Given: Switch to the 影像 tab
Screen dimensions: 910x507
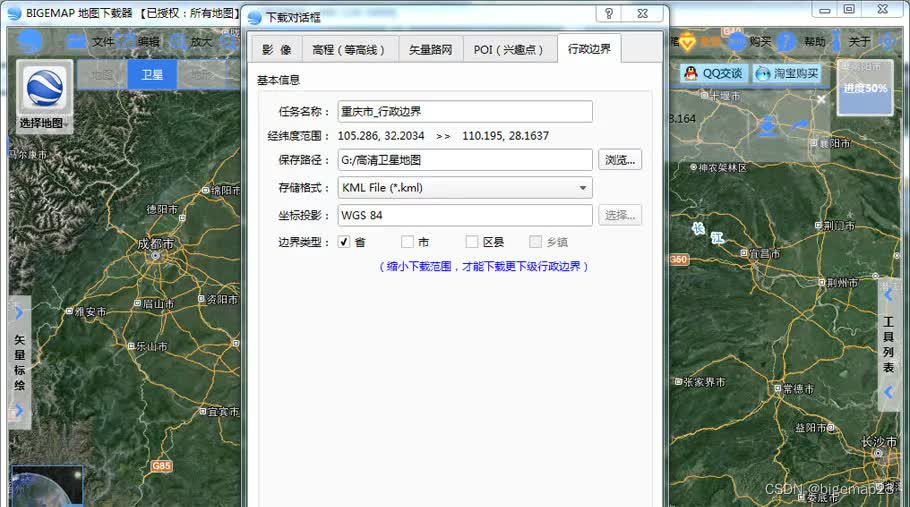Looking at the screenshot, I should pyautogui.click(x=277, y=50).
